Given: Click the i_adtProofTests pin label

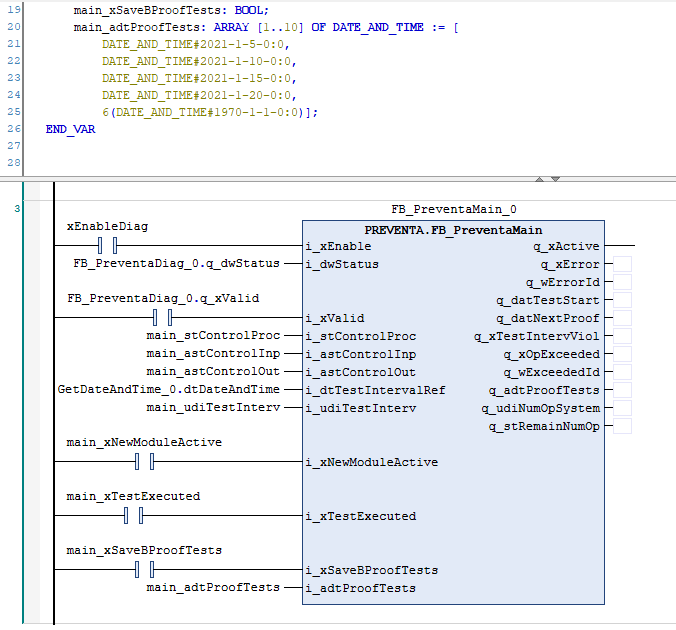Looking at the screenshot, I should (x=361, y=588).
